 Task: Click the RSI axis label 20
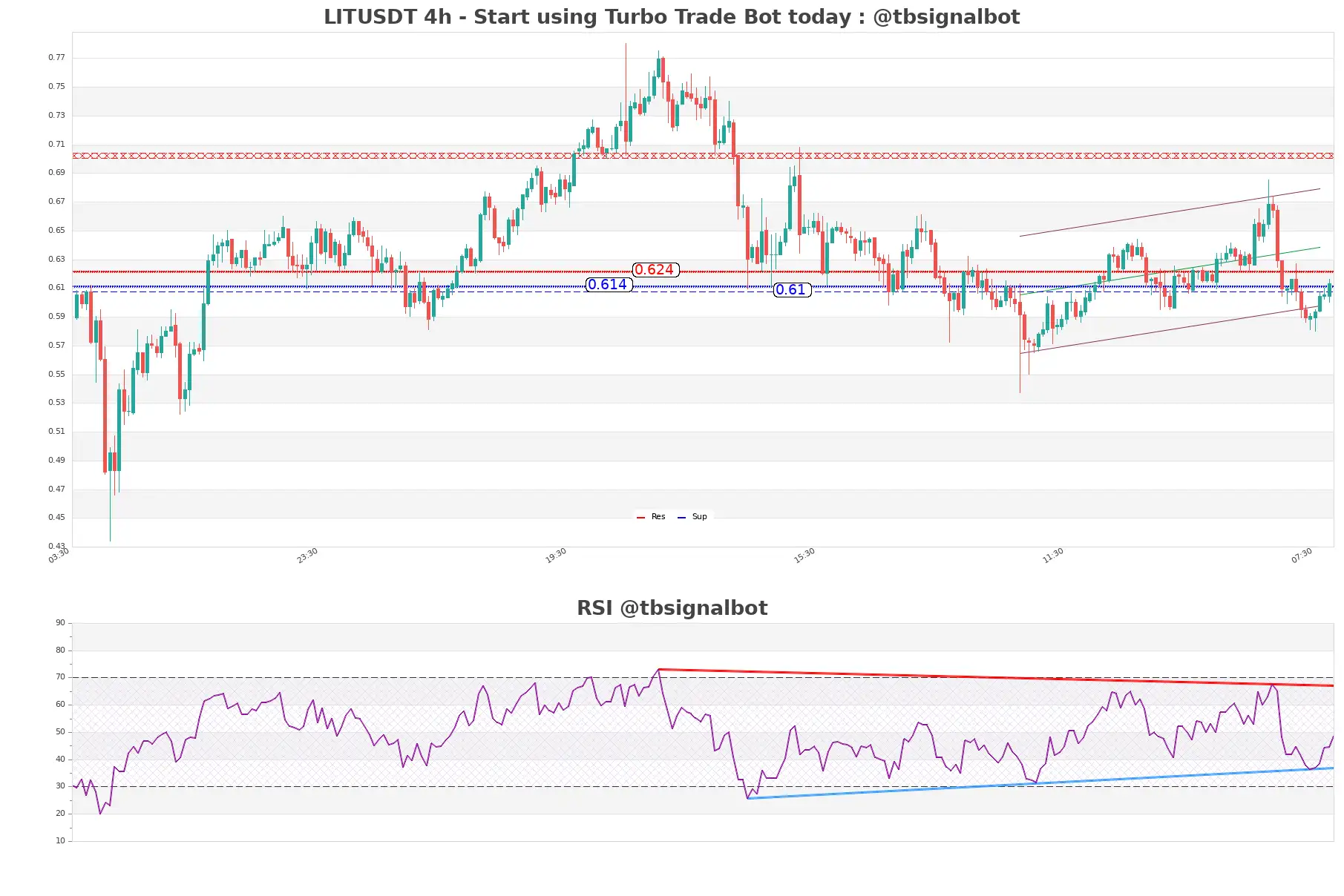click(x=60, y=814)
